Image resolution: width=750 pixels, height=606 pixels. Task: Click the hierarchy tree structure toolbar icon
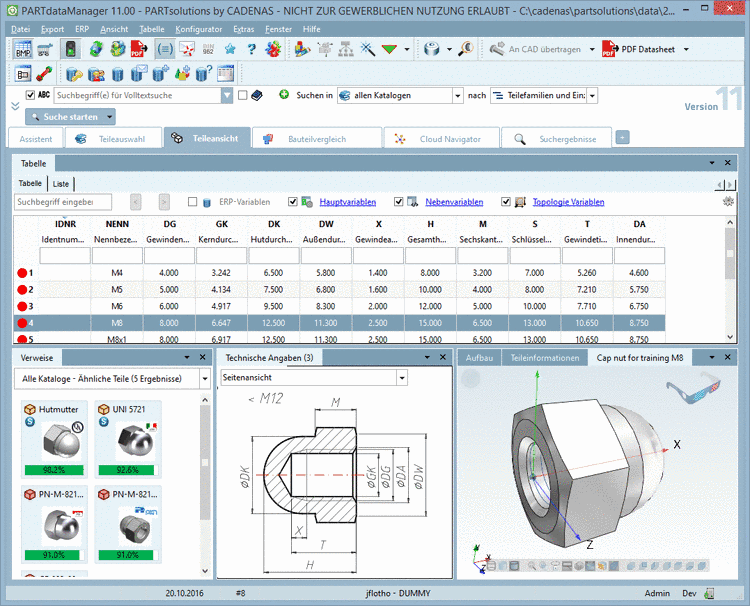point(346,49)
